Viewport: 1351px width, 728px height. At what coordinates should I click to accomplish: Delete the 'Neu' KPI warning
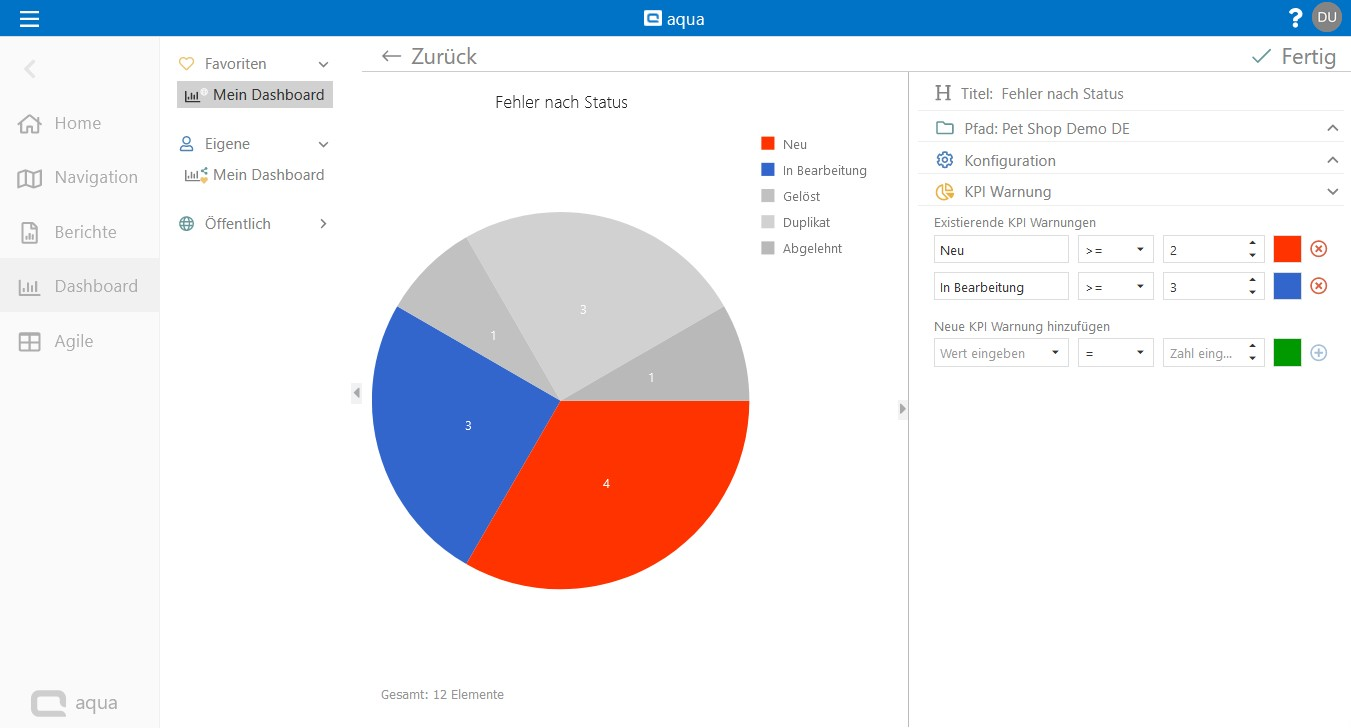tap(1318, 249)
